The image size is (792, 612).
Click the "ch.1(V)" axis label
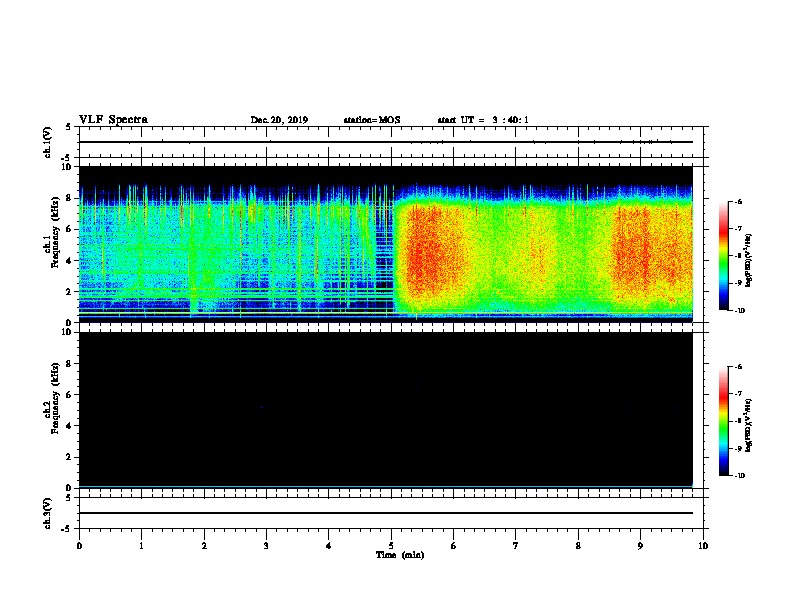pyautogui.click(x=48, y=142)
